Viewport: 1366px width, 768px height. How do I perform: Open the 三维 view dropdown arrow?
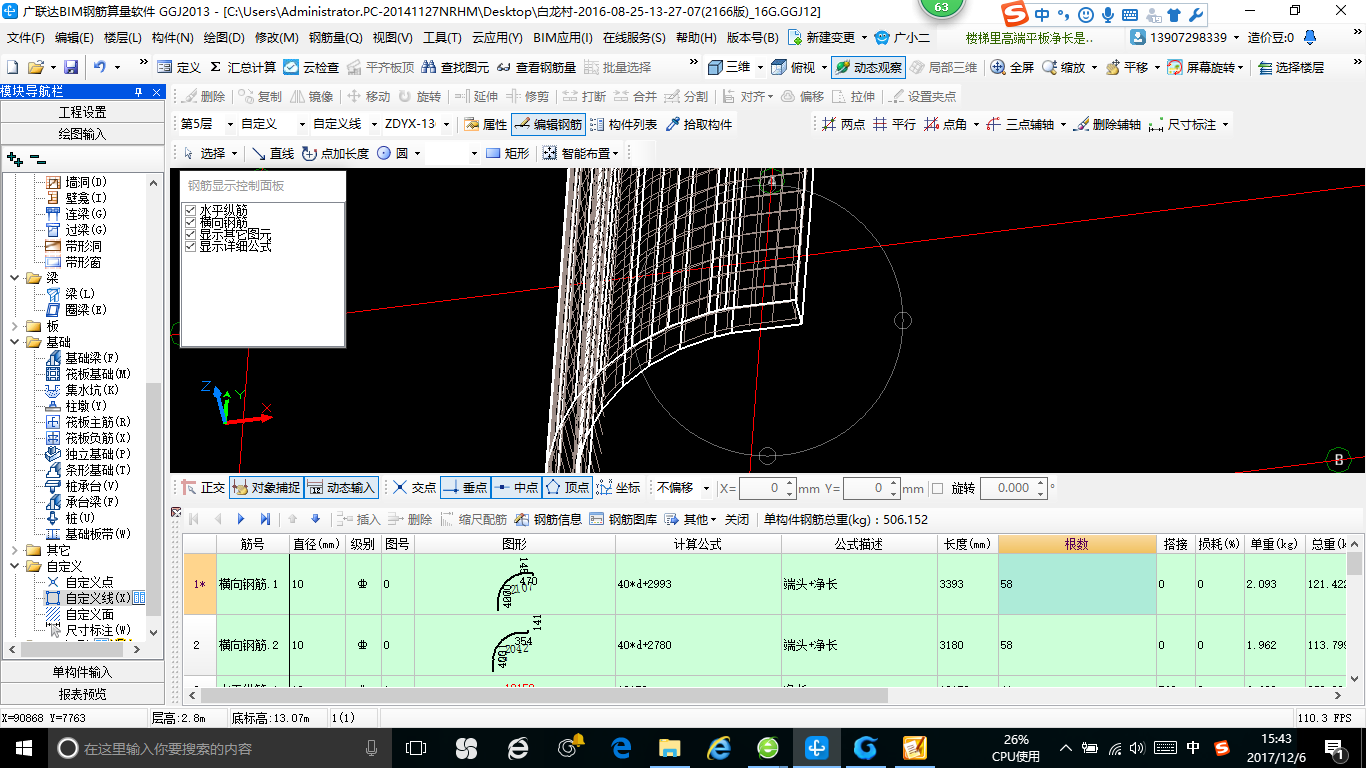point(760,67)
